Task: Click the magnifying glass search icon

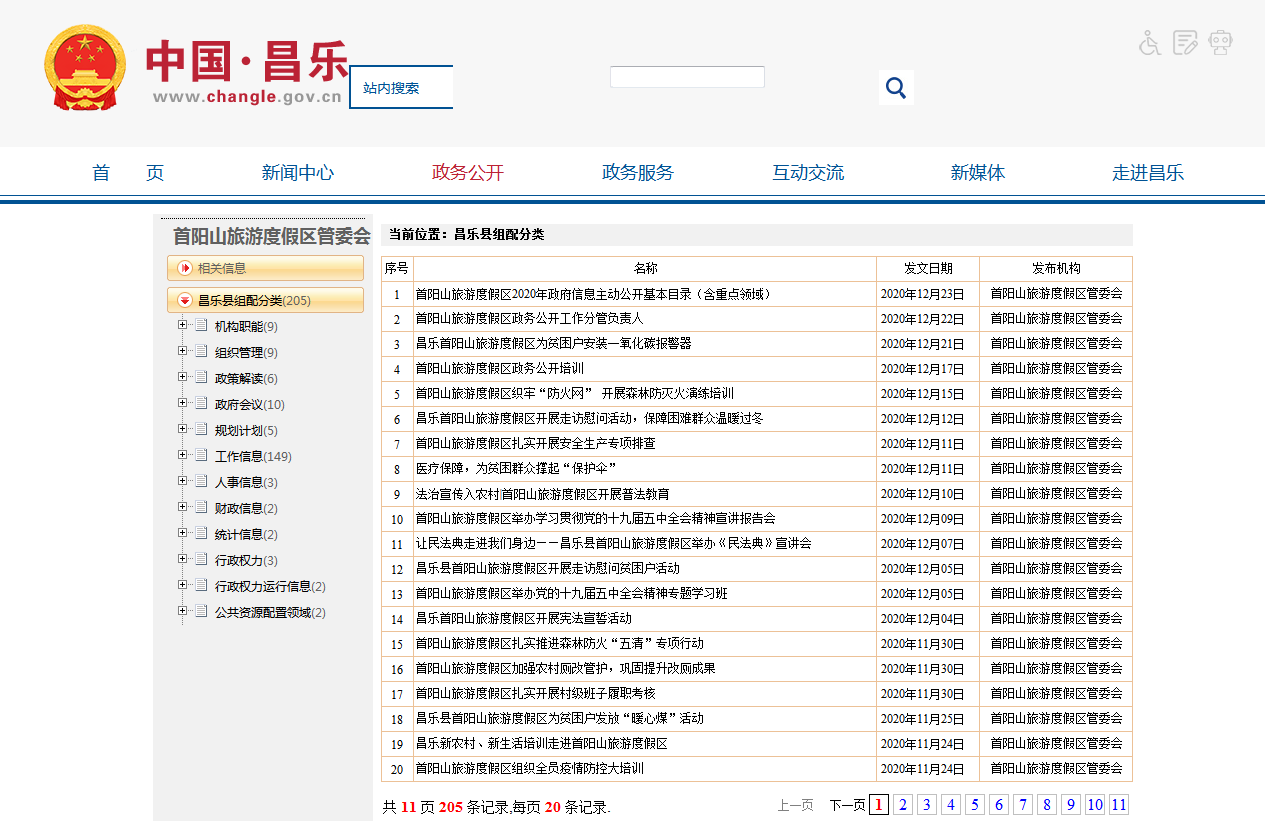Action: [x=895, y=88]
